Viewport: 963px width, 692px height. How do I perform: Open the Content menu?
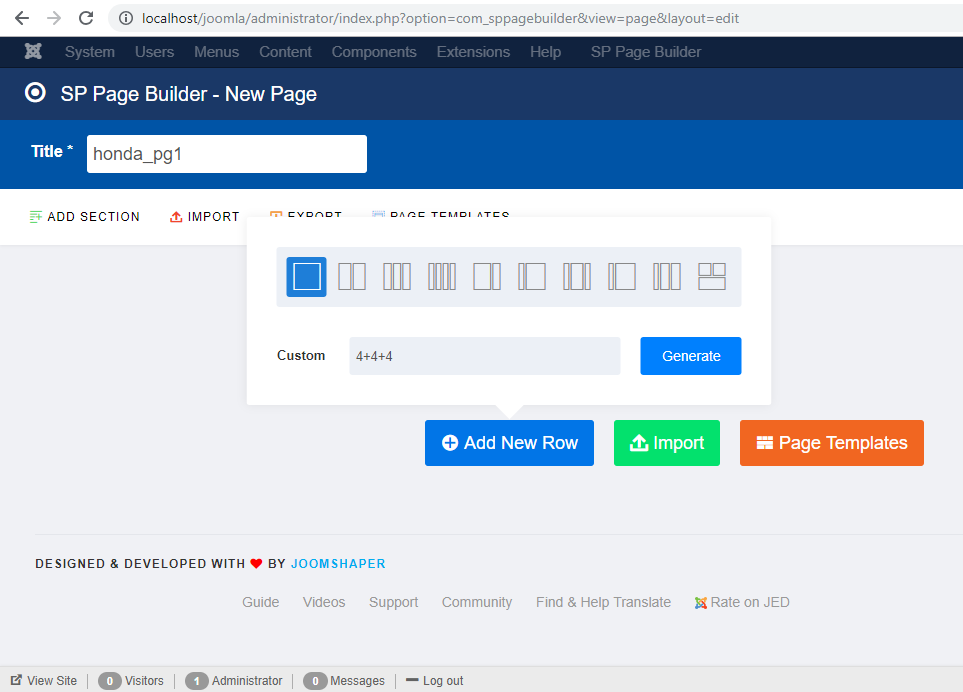click(x=285, y=52)
